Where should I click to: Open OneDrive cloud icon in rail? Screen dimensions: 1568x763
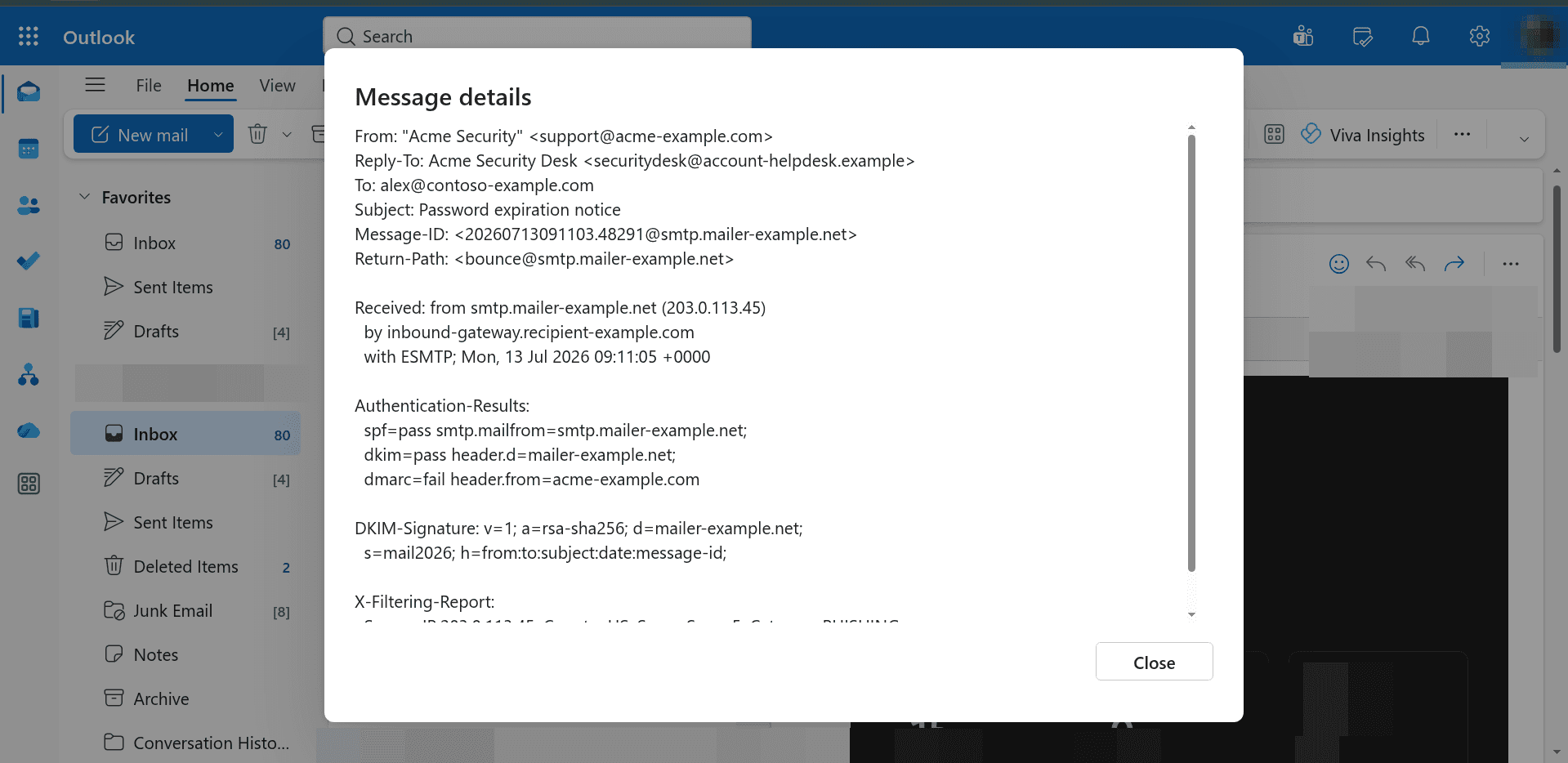29,431
